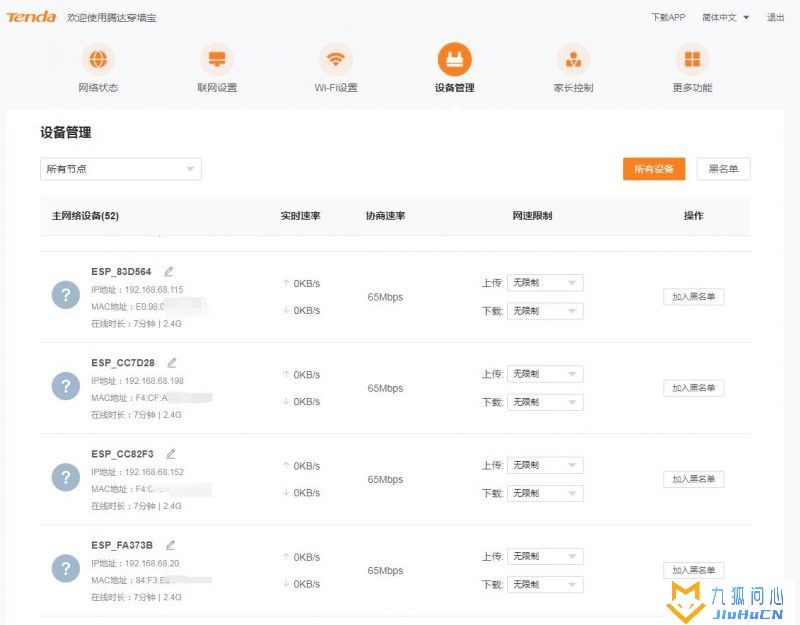Show 所有设备 list
This screenshot has width=800, height=625.
click(654, 169)
